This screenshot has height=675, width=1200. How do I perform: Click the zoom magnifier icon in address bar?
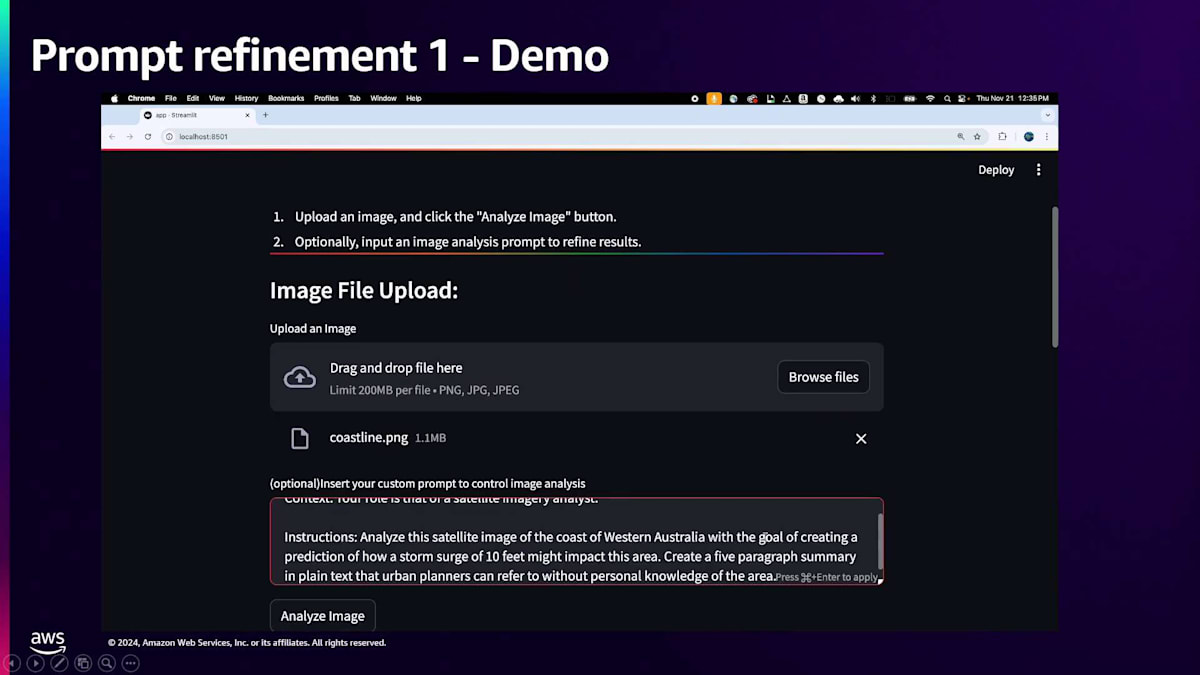961,136
